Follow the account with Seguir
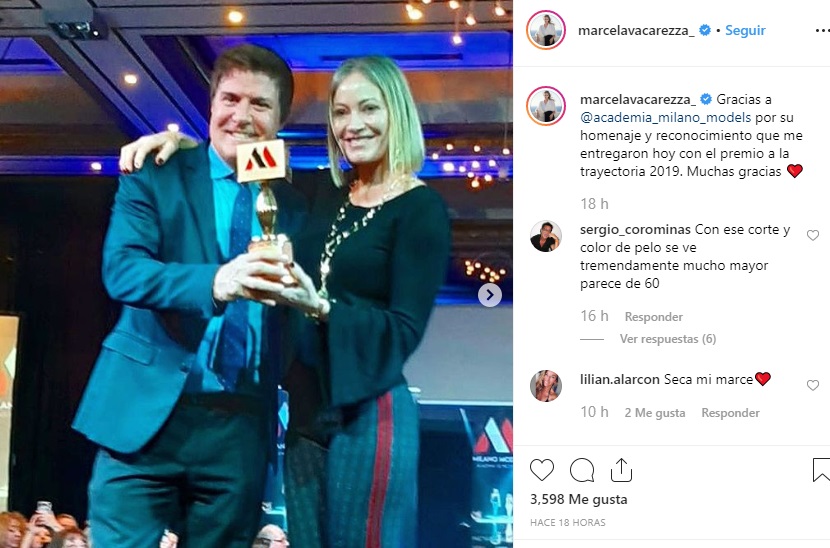Screen dimensions: 830x548 point(745,30)
